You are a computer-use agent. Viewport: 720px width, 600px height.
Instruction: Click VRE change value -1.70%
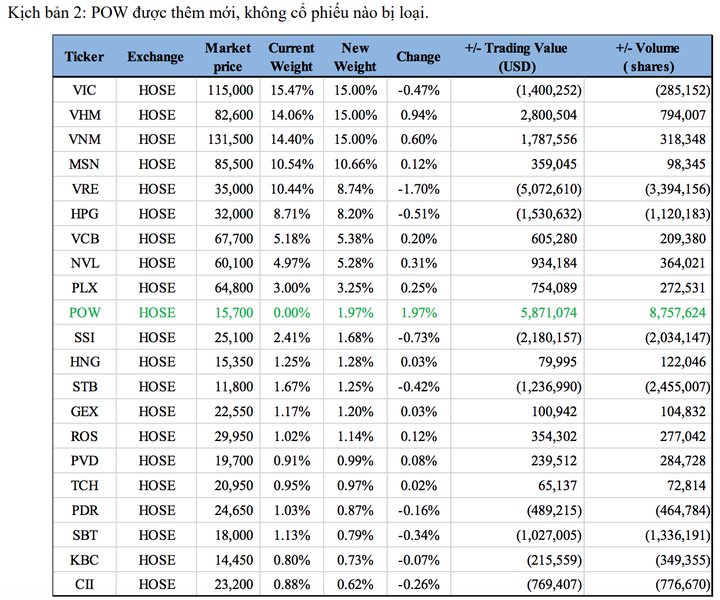click(x=418, y=190)
